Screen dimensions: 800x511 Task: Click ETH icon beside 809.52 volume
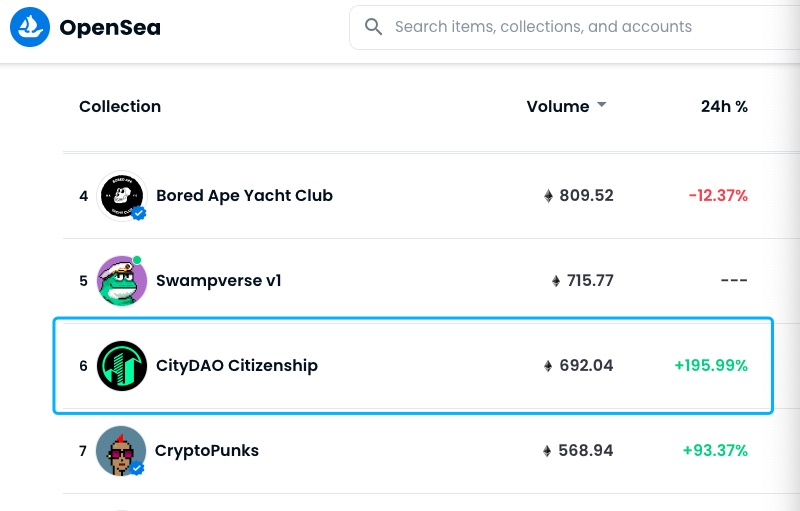[x=548, y=196]
